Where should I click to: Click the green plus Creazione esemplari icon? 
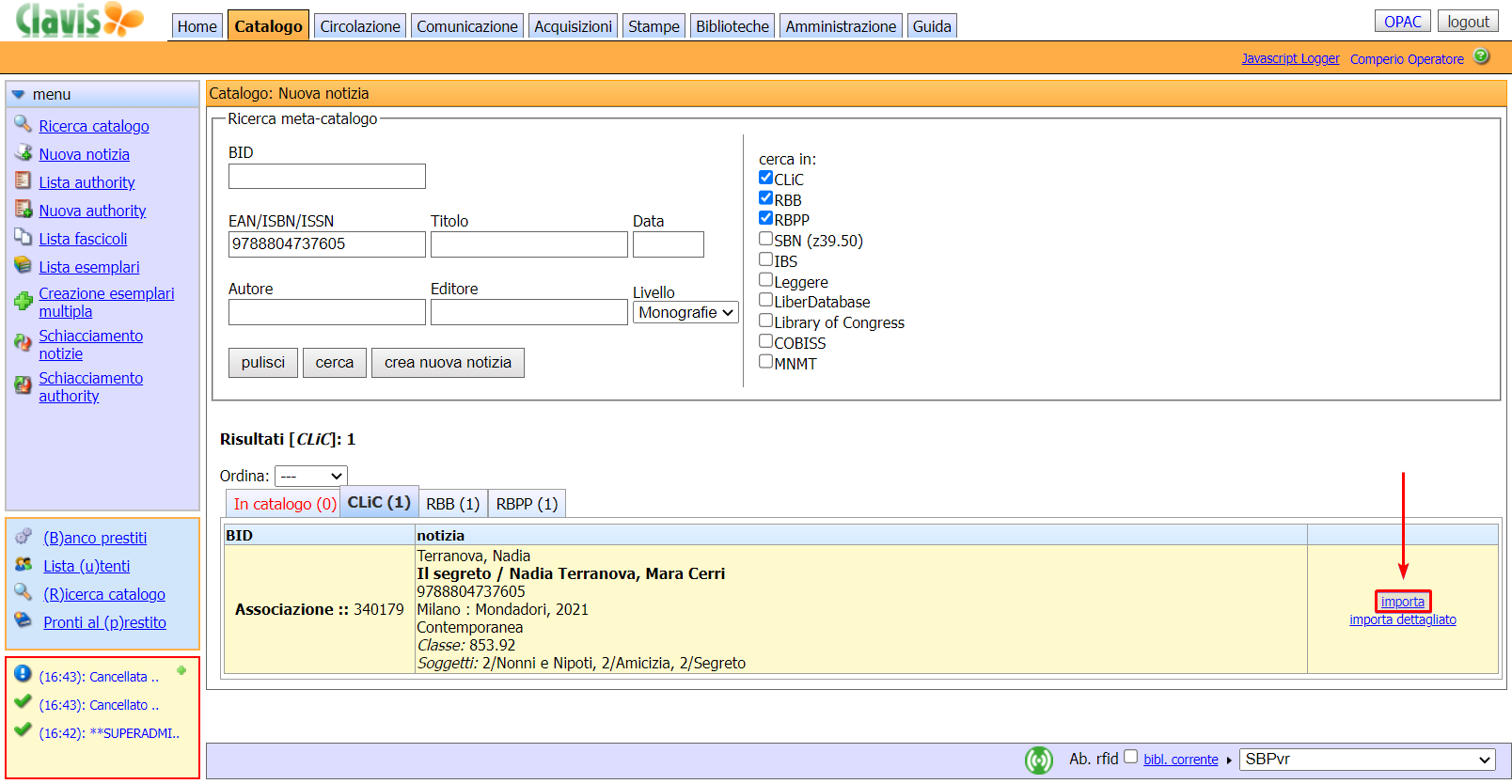[23, 301]
